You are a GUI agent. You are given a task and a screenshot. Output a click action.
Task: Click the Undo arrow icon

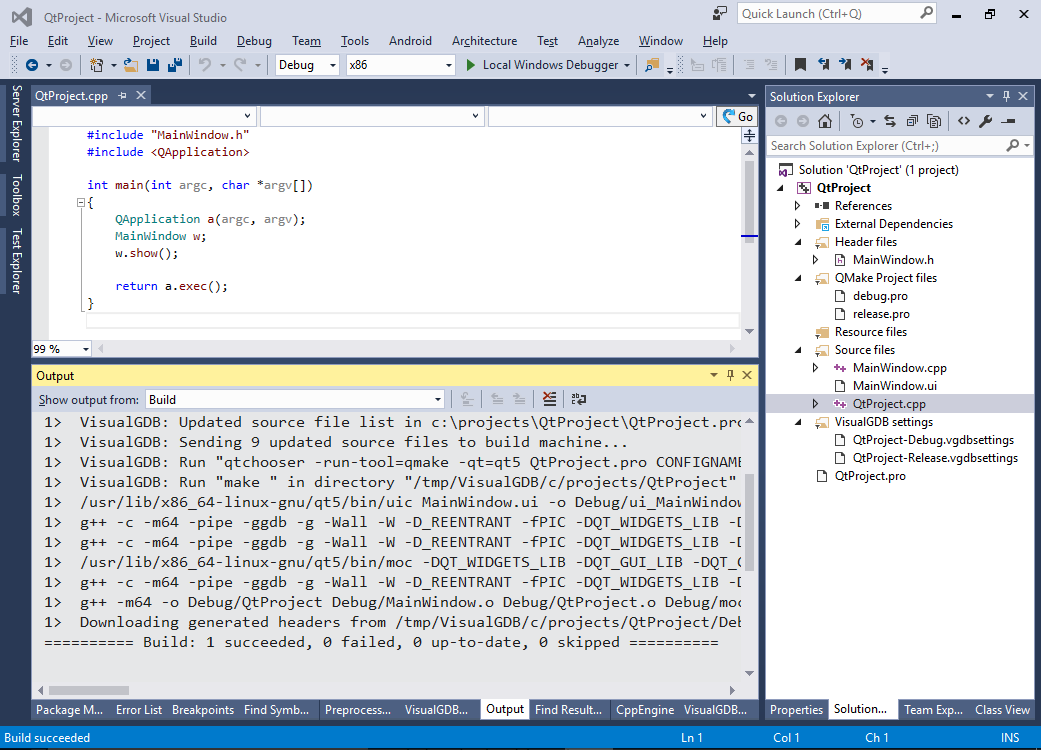[x=205, y=65]
